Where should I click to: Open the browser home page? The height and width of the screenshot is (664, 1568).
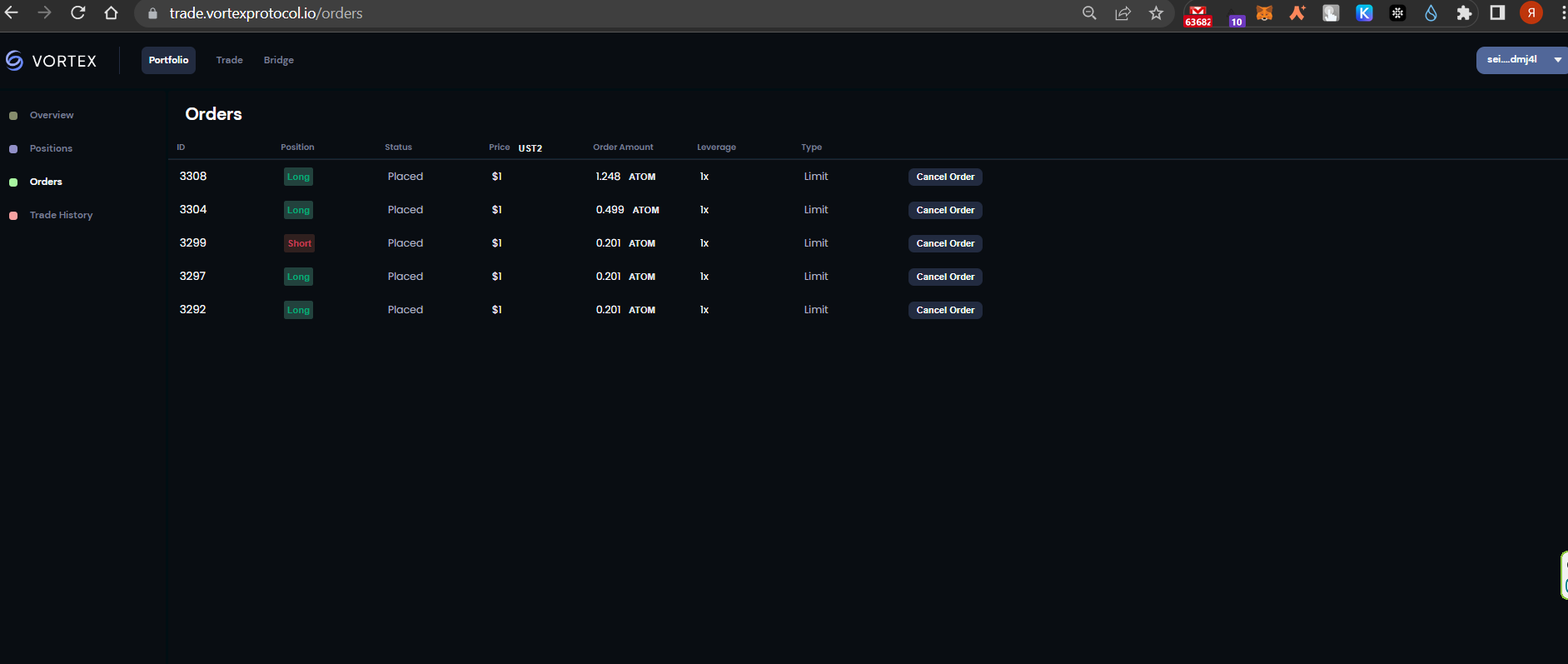[111, 12]
